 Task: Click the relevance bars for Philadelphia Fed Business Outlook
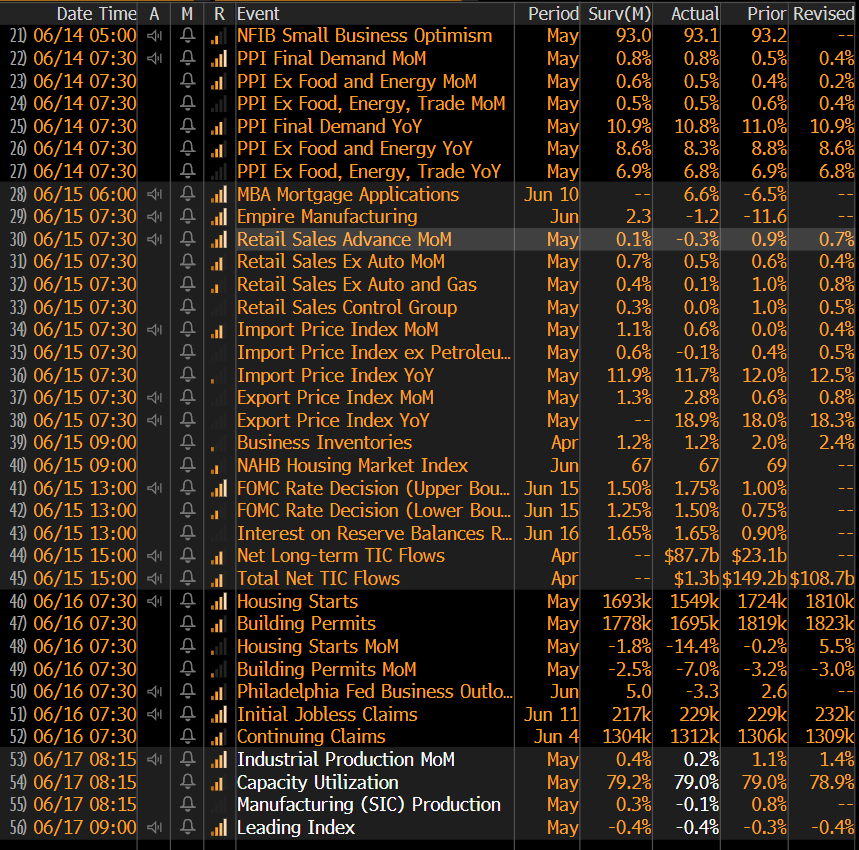click(x=219, y=692)
